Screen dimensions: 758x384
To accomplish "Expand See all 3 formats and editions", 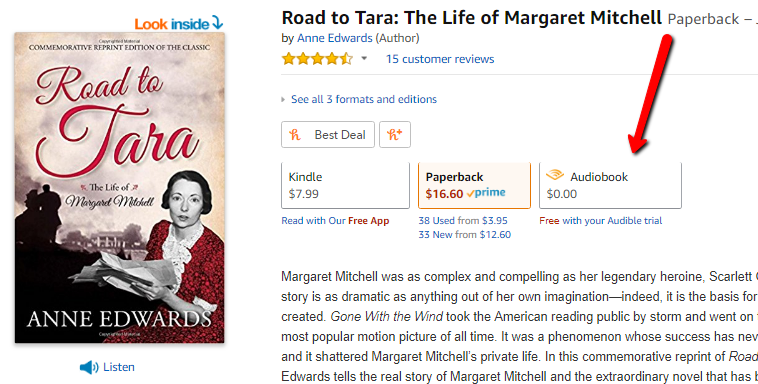I will tap(364, 99).
